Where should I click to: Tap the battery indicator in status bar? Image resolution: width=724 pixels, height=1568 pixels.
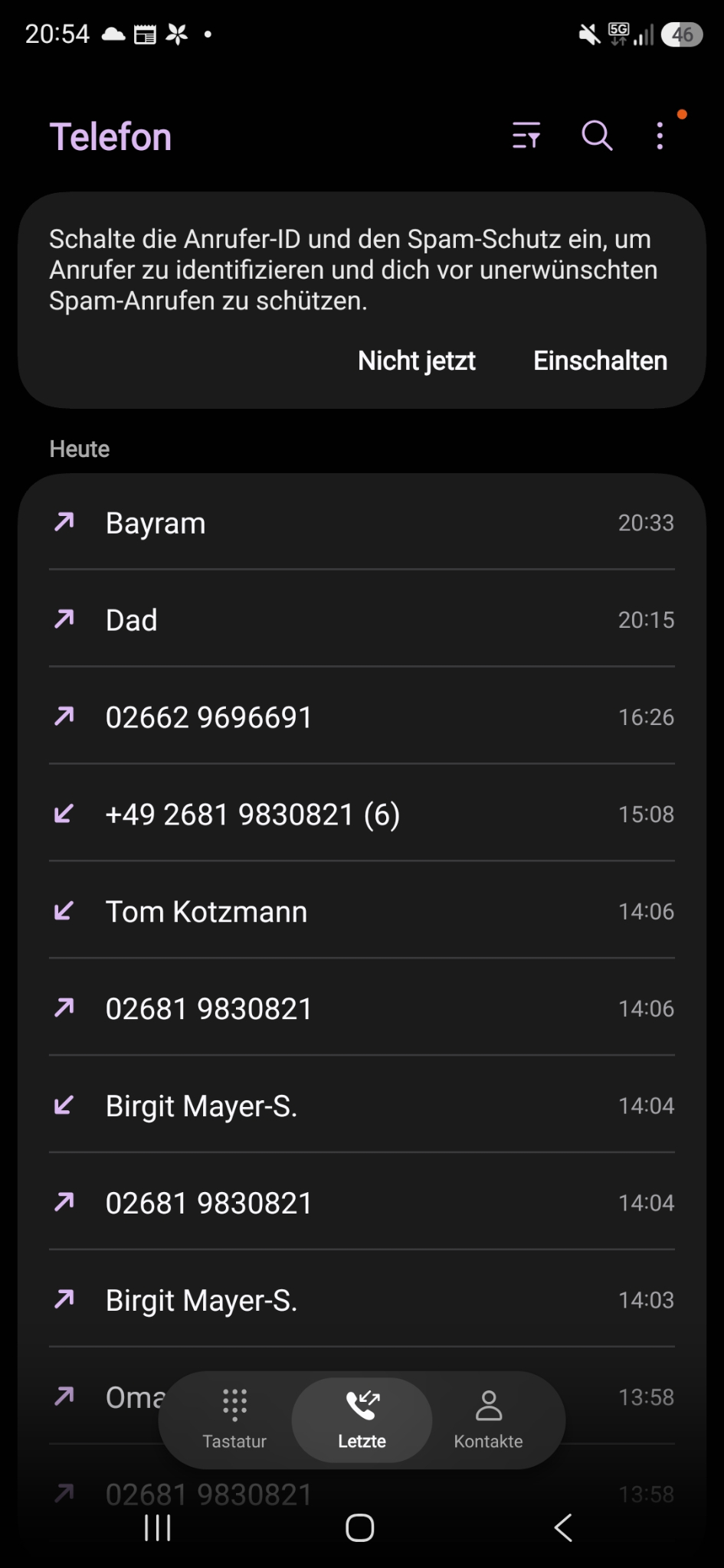click(x=682, y=34)
